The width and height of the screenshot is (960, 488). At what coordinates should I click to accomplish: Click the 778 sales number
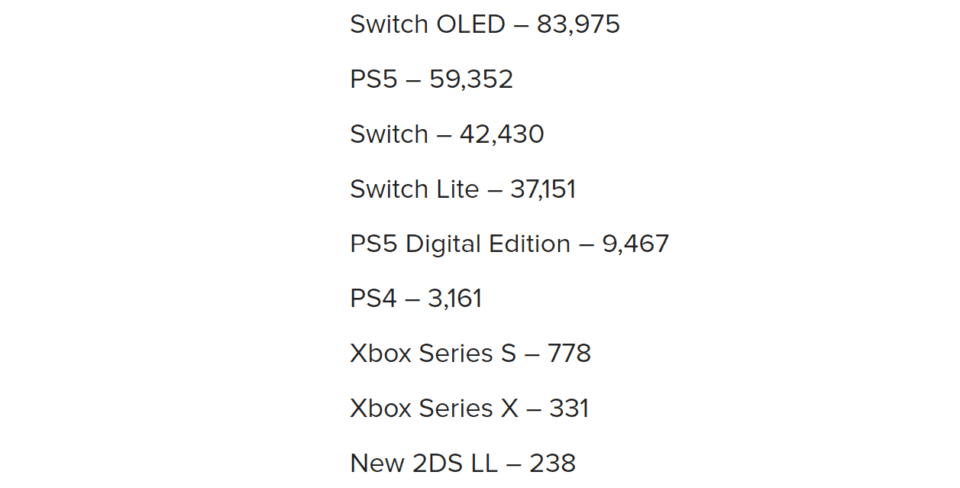coord(569,354)
